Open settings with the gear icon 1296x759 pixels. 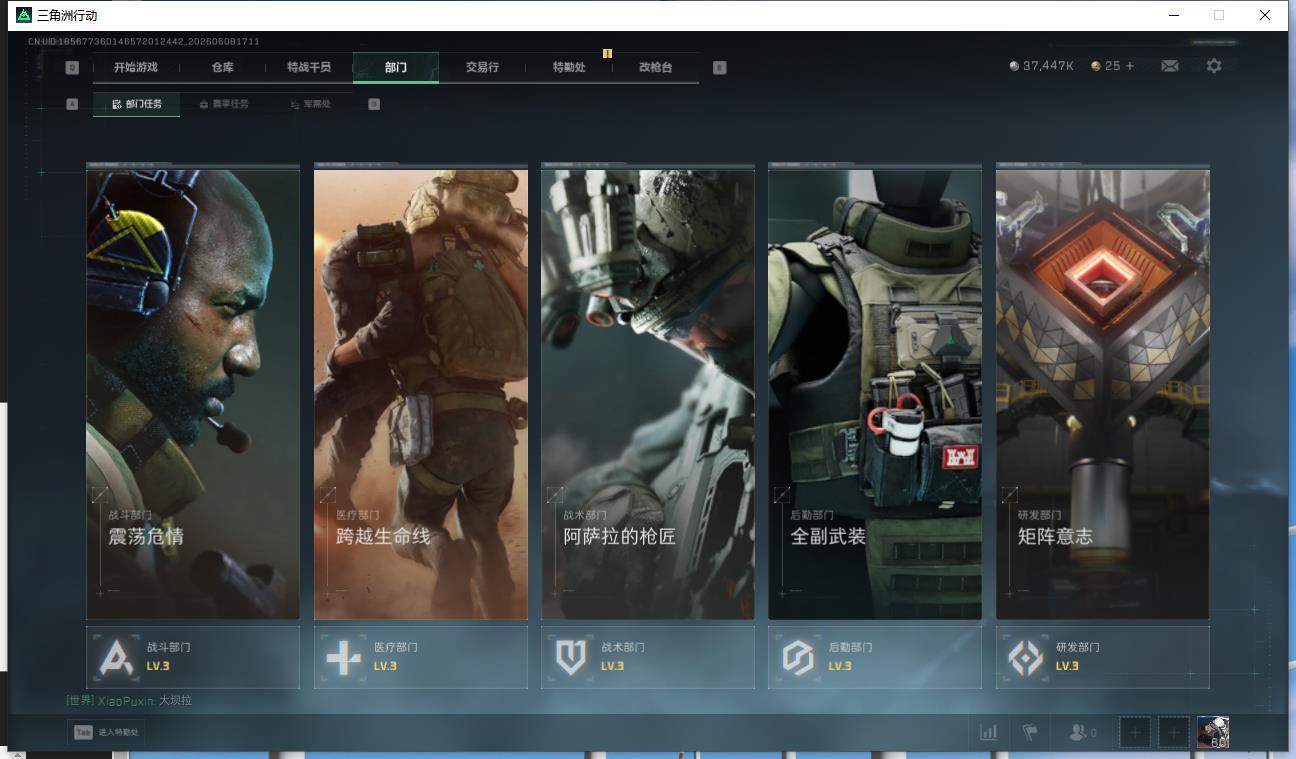1214,66
